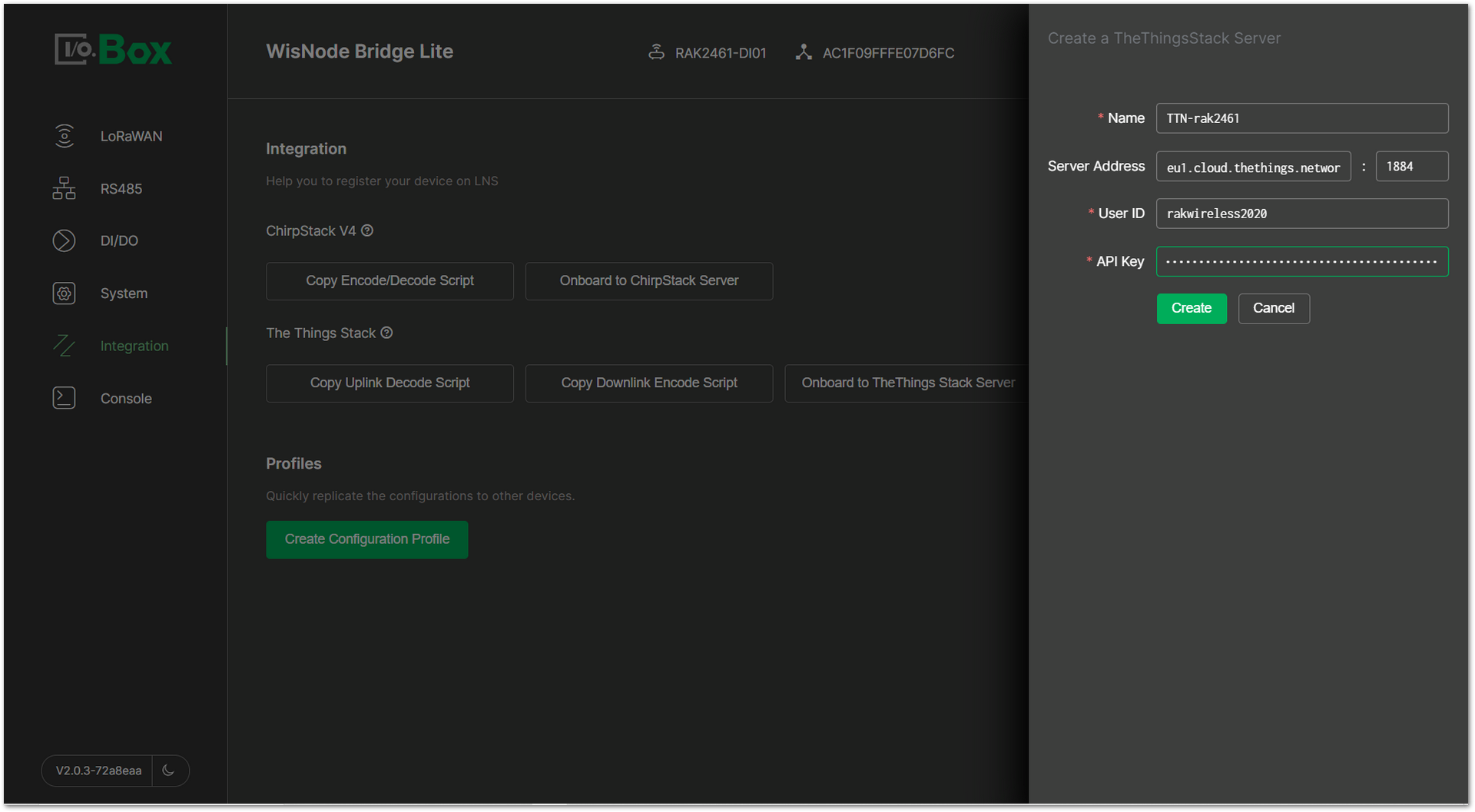Click the Integration section heading

pos(306,149)
